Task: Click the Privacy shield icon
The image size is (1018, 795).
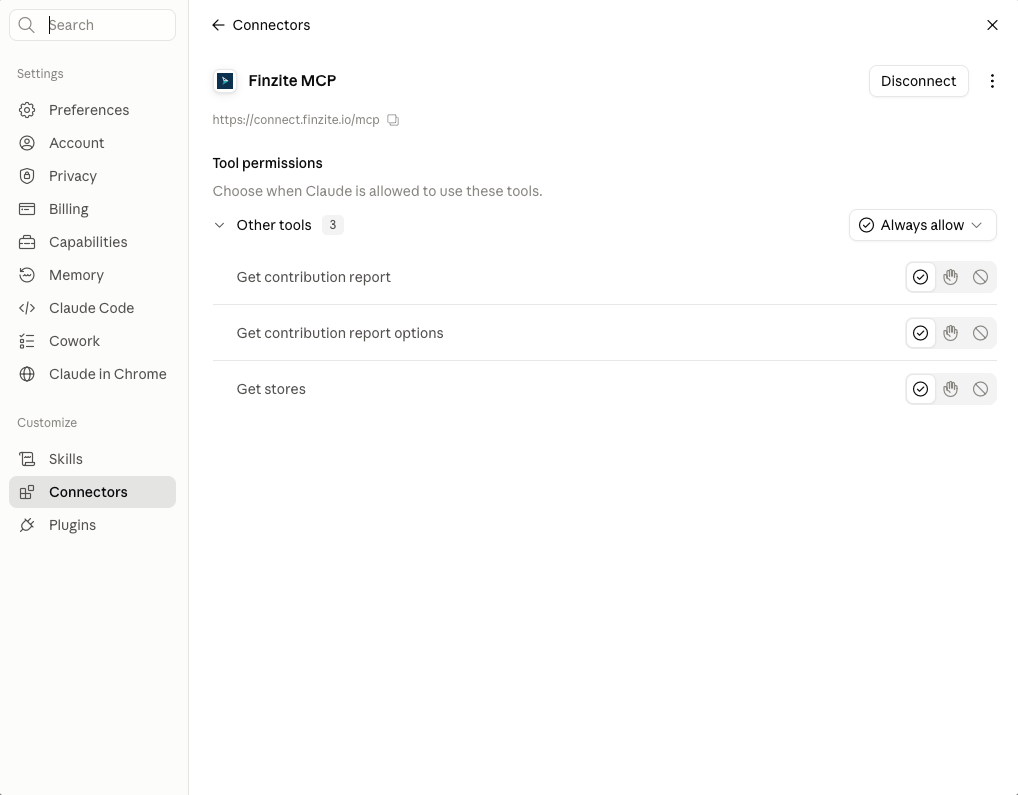Action: 27,177
